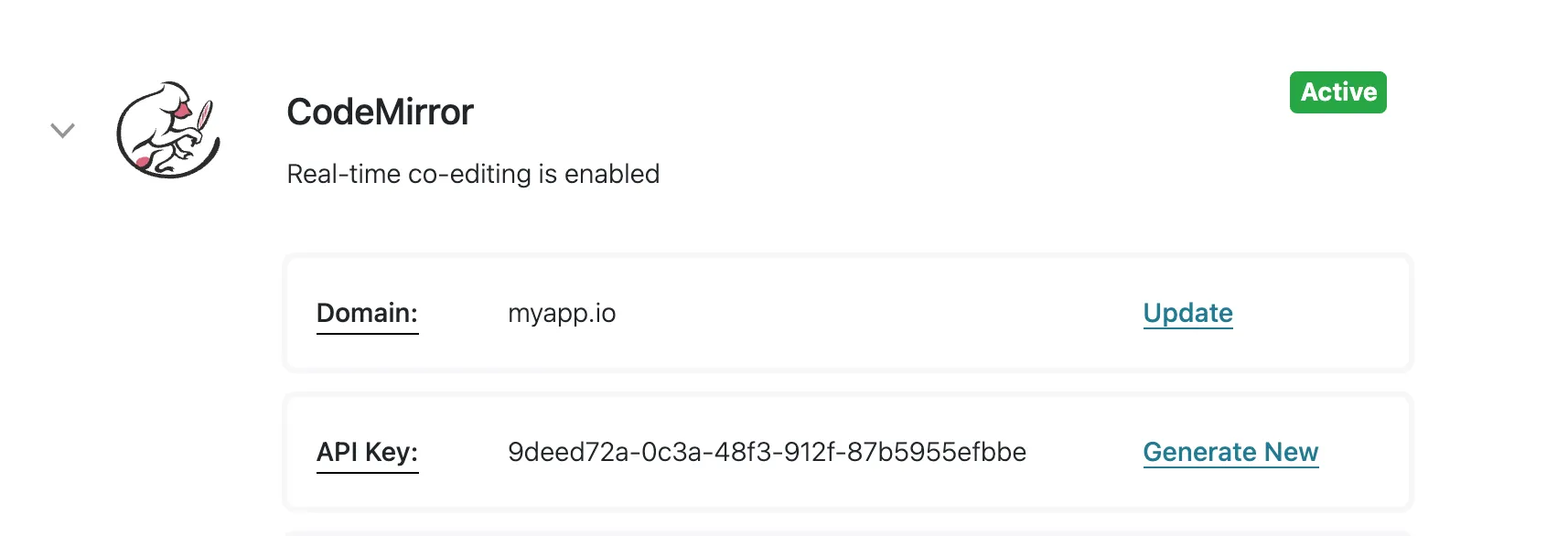1568x536 pixels.
Task: Click Generate New API key link
Action: (x=1230, y=453)
